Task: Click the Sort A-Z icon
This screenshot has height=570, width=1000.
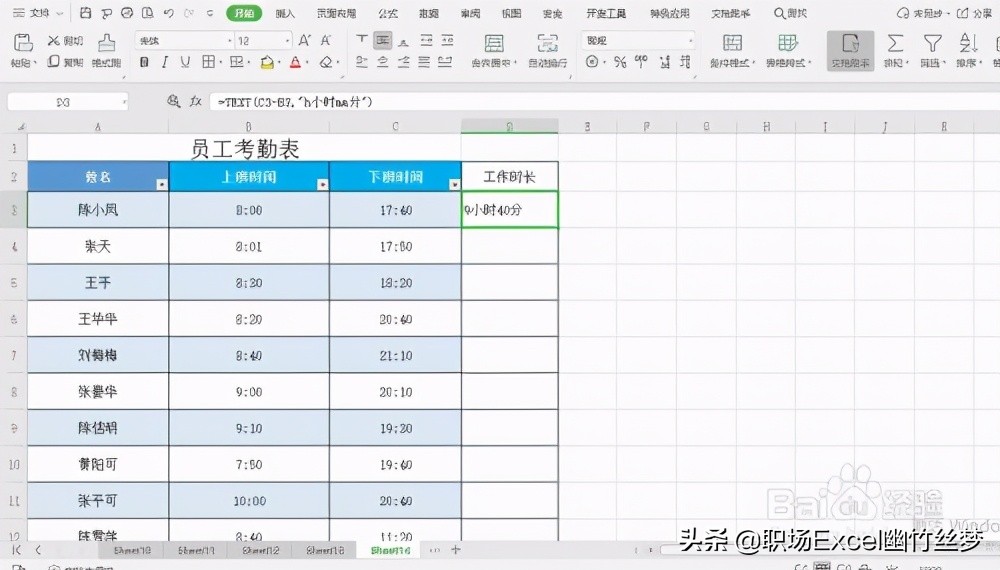Action: pyautogui.click(x=968, y=43)
